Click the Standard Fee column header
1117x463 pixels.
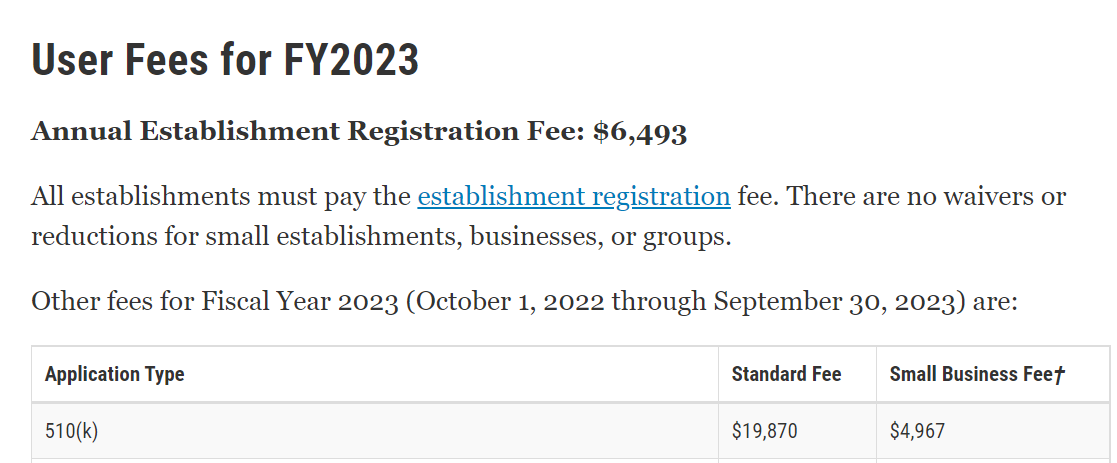(x=786, y=374)
